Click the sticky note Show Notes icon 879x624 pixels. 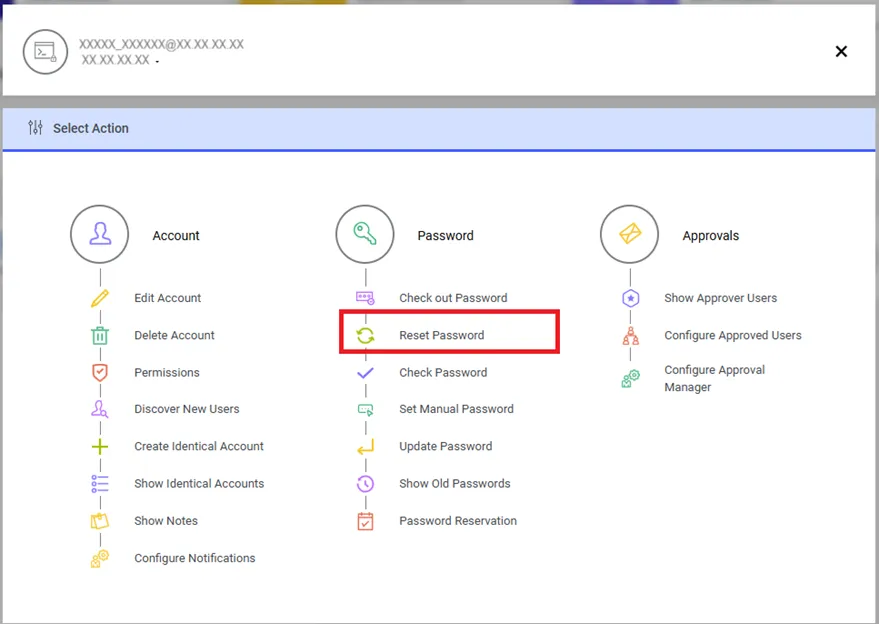[x=100, y=521]
